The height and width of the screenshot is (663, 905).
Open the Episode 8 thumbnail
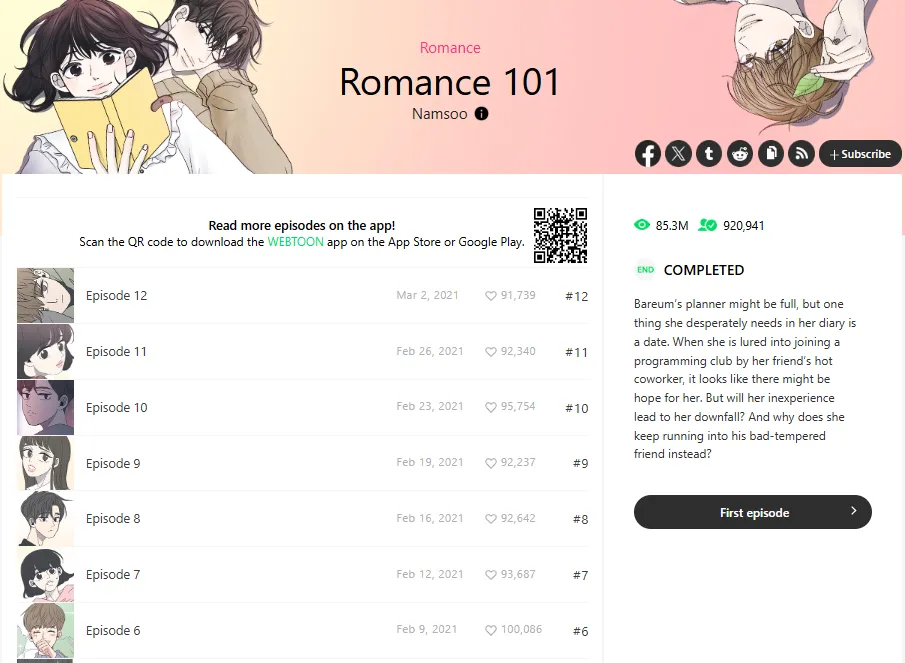[46, 518]
